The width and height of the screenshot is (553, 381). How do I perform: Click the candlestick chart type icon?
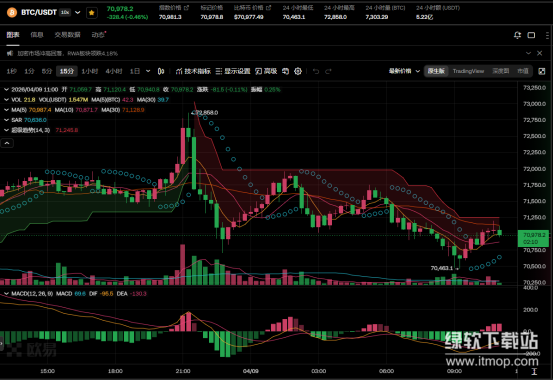tap(161, 71)
